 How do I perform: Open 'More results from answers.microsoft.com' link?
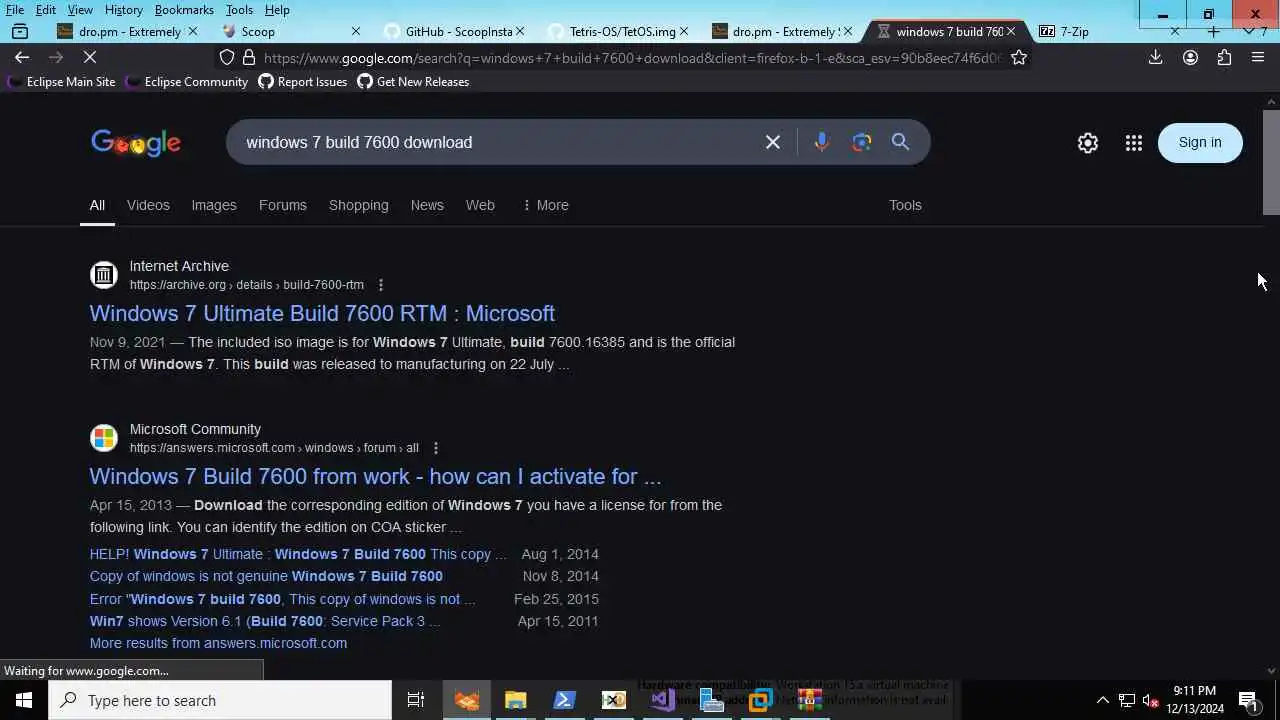point(218,643)
